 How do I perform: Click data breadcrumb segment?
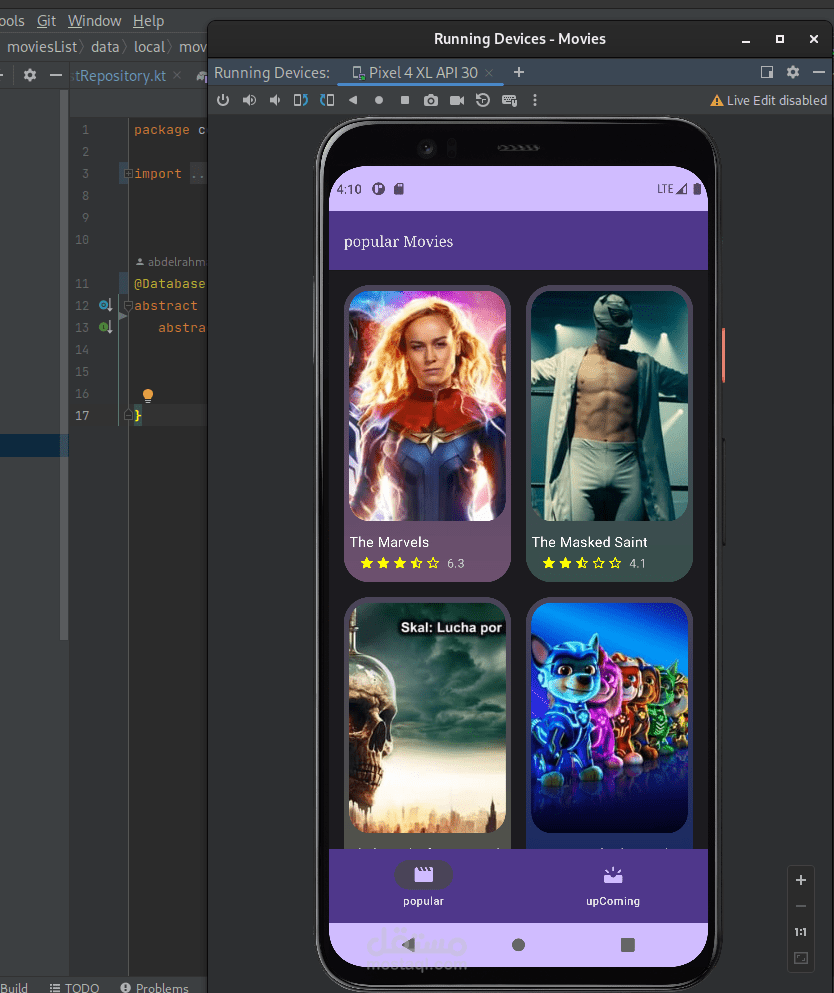coord(105,47)
